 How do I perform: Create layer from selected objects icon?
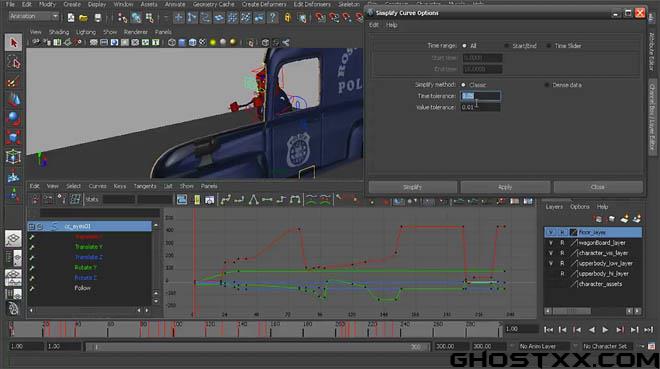637,218
